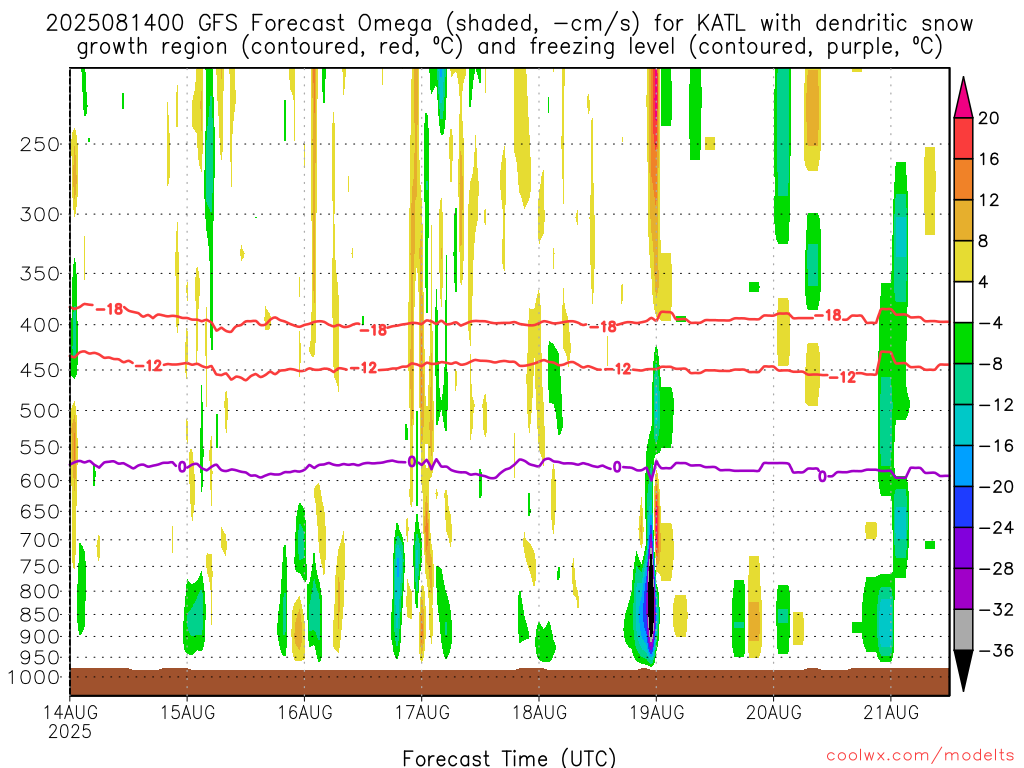Screen dimensions: 1024x768
Task: Click the red -18 contour label nearest 14AUG
Action: click(109, 309)
